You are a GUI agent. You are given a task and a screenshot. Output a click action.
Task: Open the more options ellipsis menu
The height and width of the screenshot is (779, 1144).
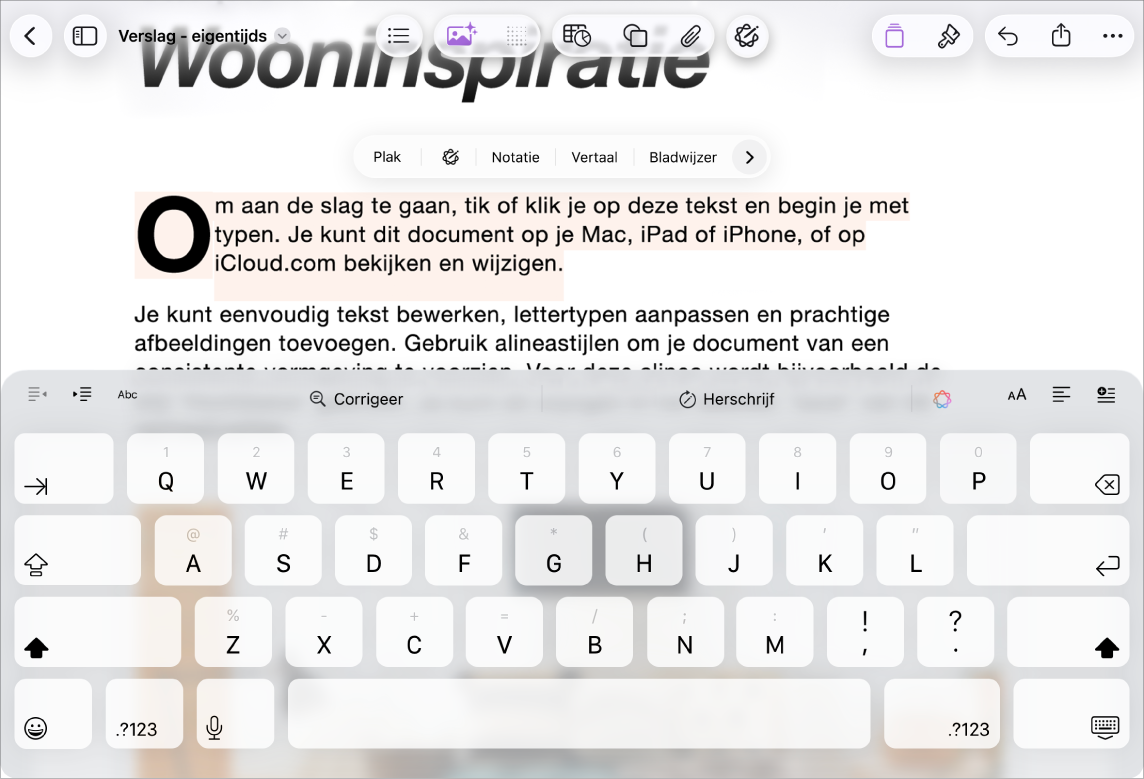[x=1112, y=36]
